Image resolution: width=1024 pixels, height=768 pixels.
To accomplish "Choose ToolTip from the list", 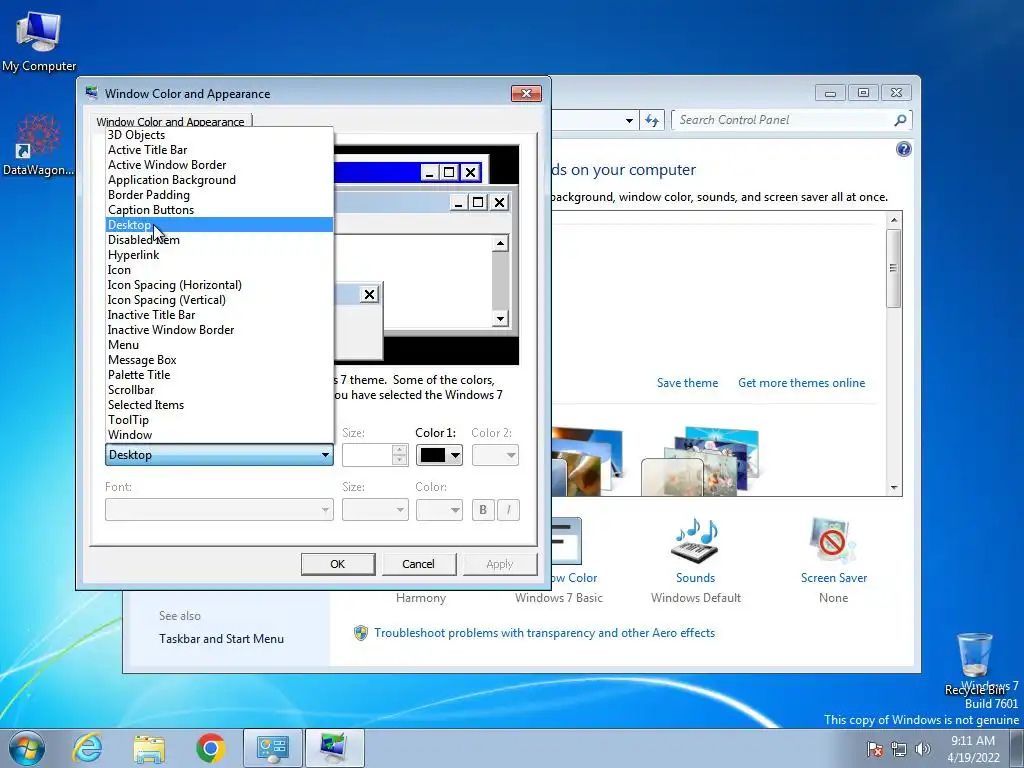I will [x=219, y=421].
